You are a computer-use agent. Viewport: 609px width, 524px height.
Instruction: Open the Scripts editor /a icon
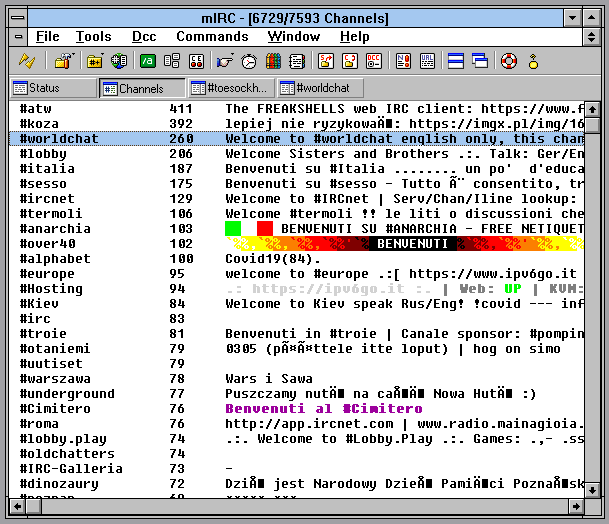click(x=148, y=61)
